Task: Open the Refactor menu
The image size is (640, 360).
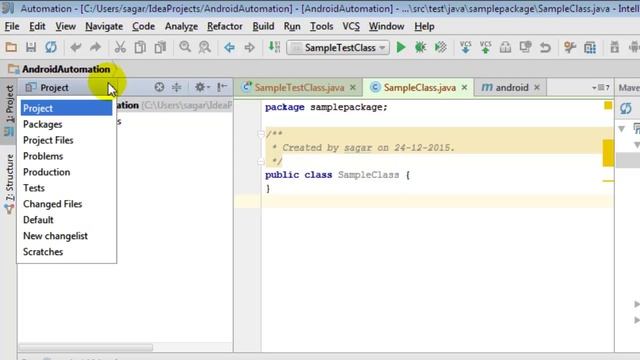Action: (224, 27)
